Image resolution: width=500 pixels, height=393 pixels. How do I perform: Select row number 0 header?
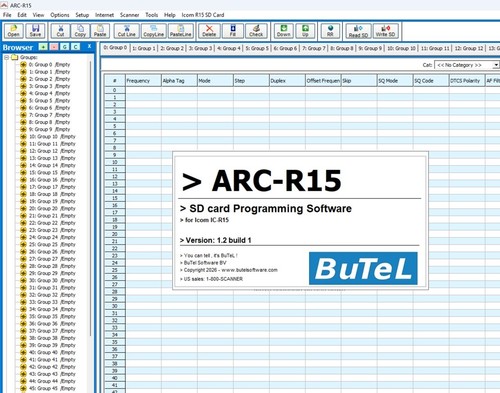pos(115,90)
